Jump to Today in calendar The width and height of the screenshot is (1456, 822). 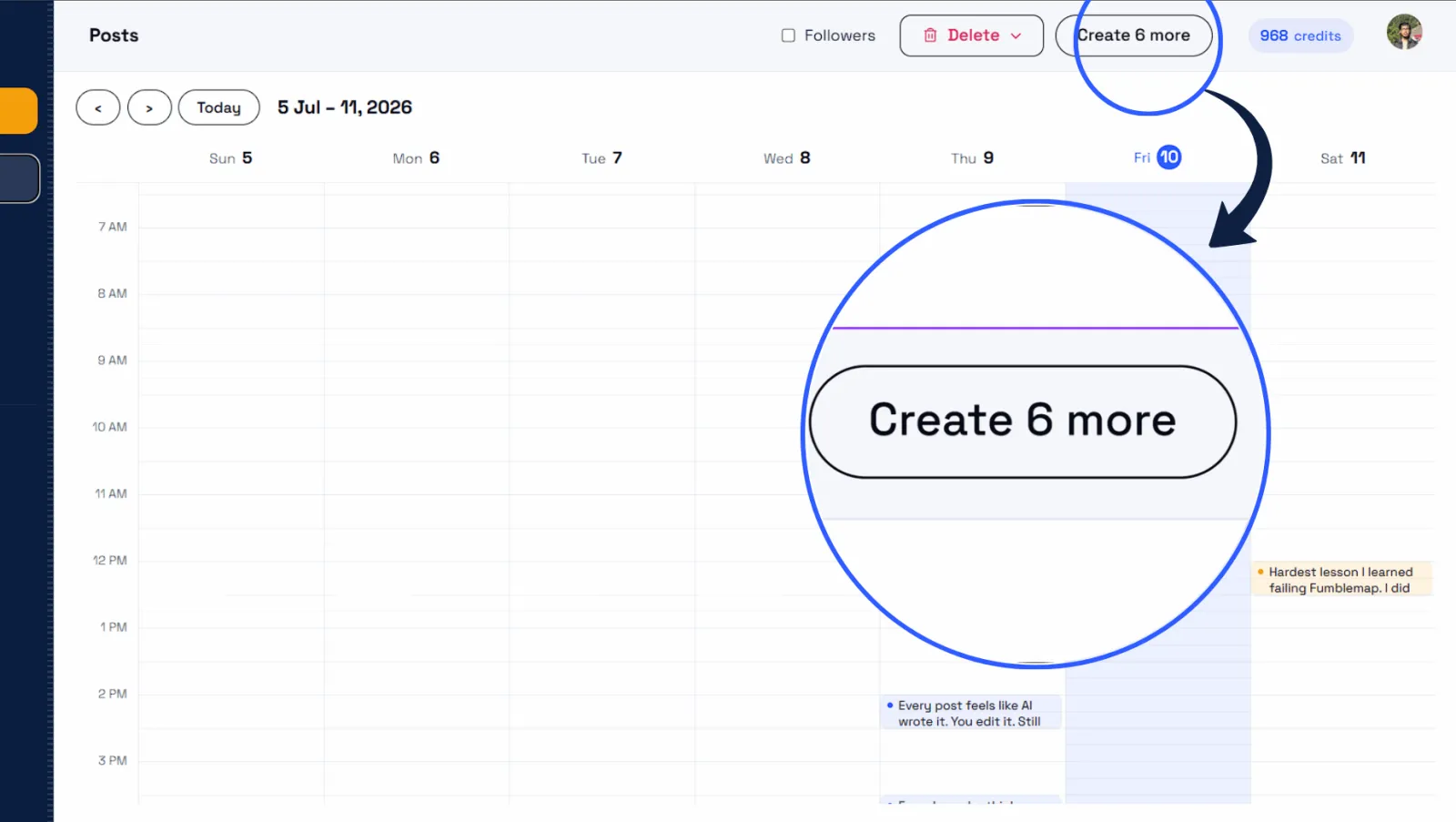tap(219, 107)
